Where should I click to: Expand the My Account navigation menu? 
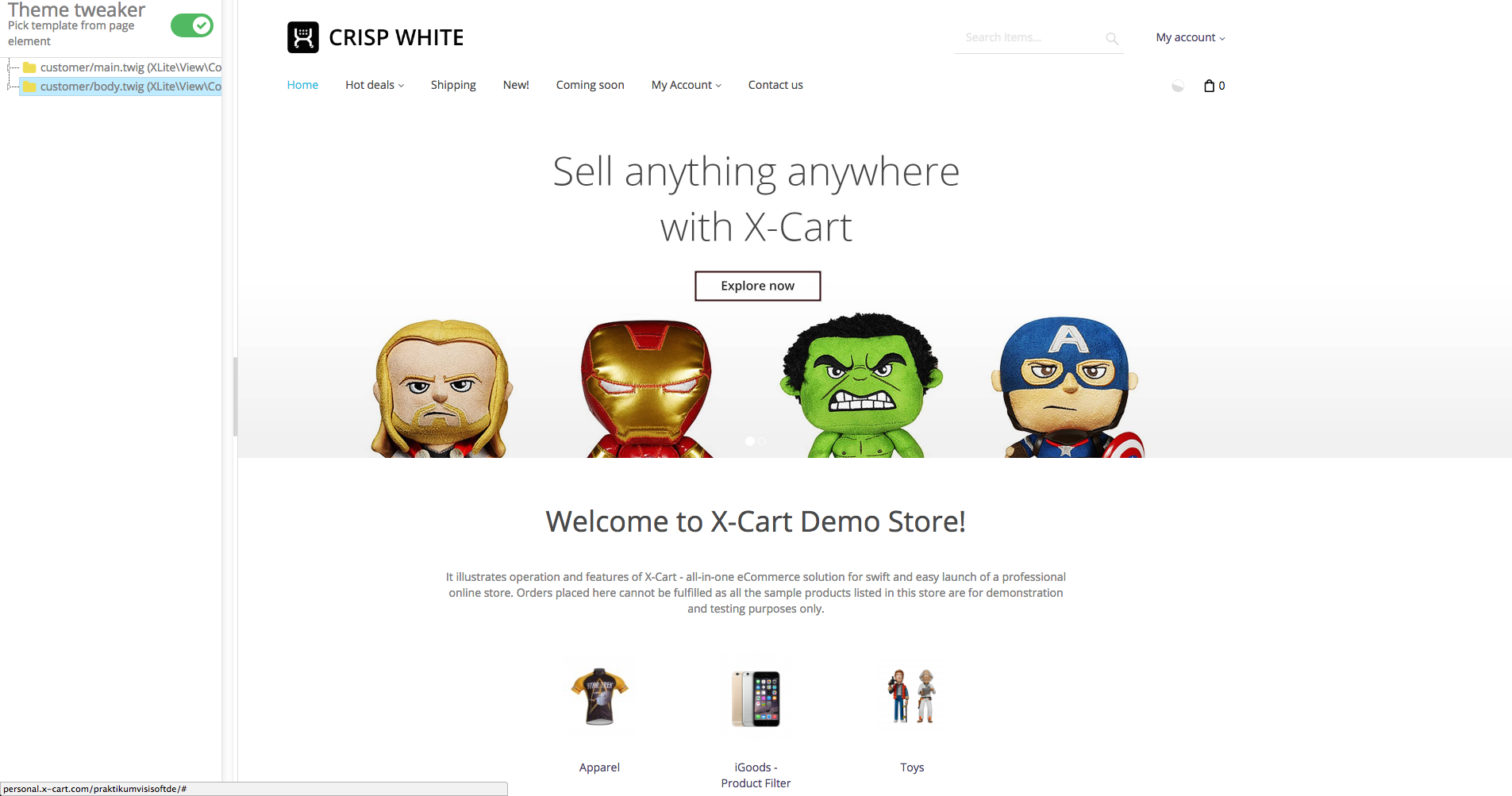point(687,85)
